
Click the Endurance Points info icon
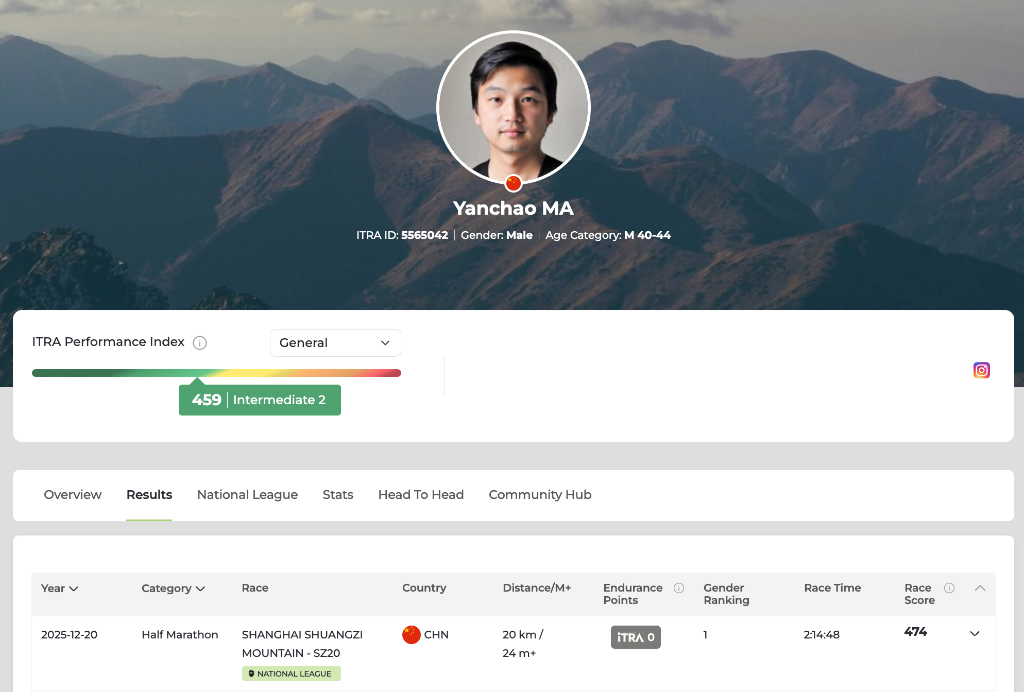679,588
